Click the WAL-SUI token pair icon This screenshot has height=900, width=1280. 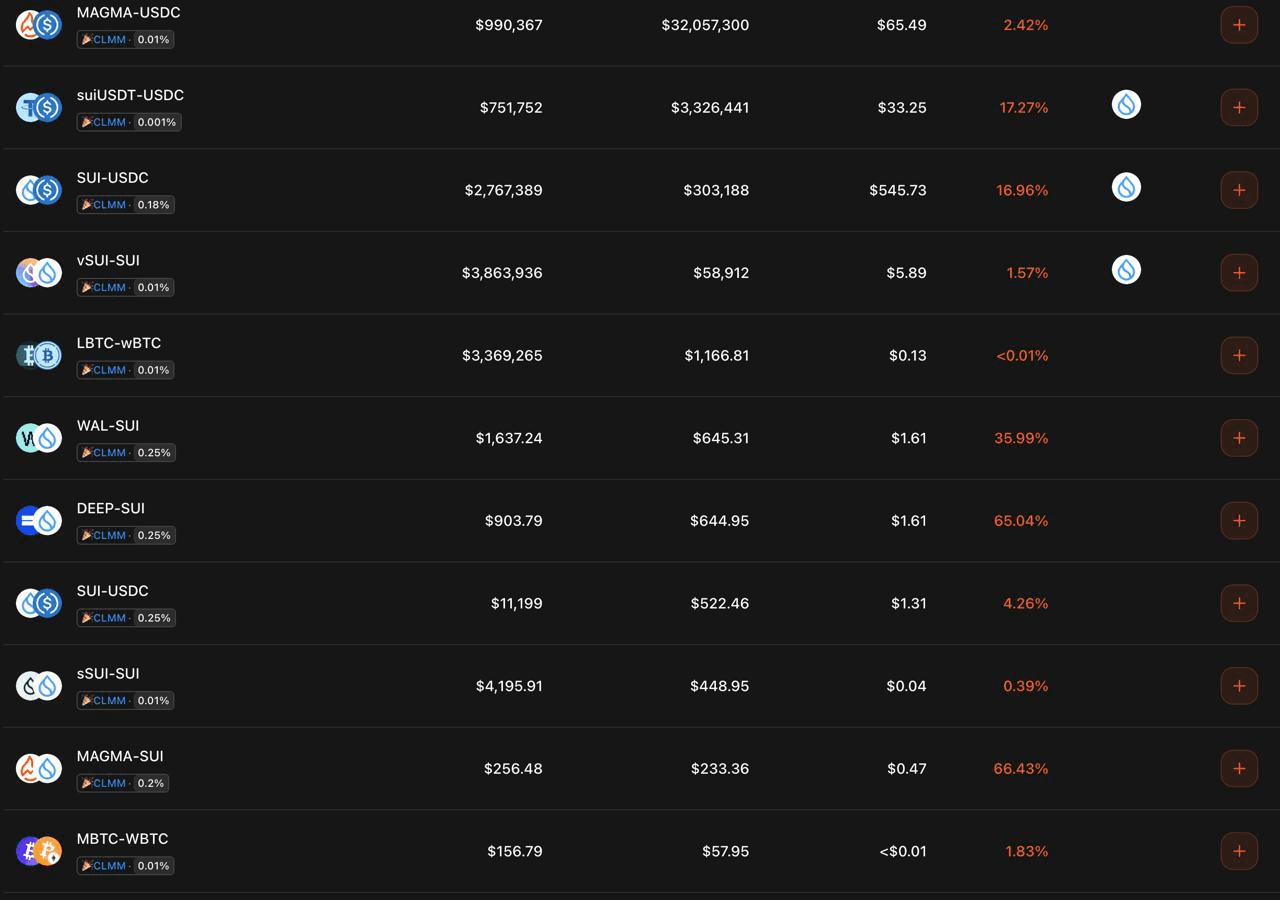tap(39, 438)
